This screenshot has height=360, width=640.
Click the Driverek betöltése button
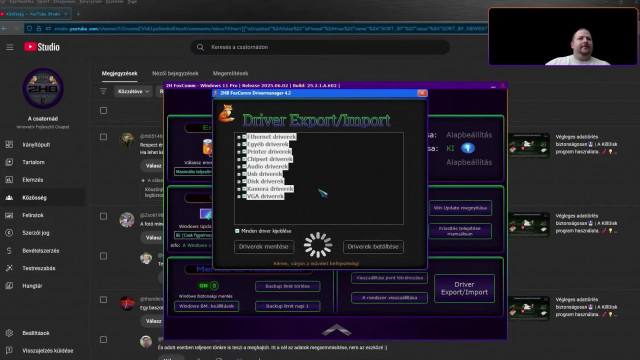(x=373, y=247)
